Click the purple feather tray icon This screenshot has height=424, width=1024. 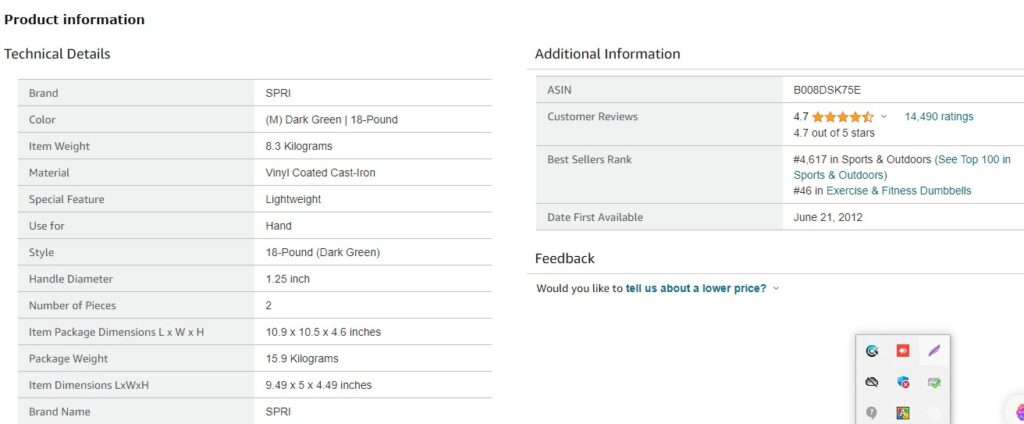click(934, 351)
